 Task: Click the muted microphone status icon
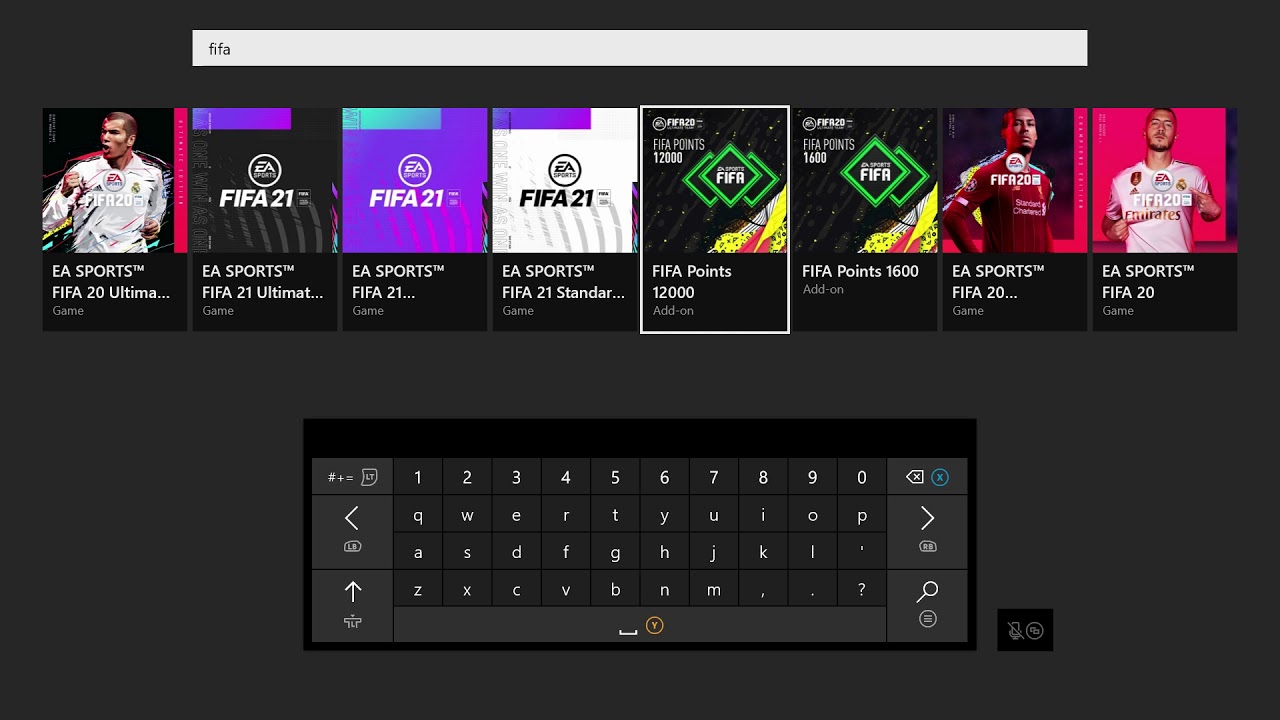(x=1015, y=630)
